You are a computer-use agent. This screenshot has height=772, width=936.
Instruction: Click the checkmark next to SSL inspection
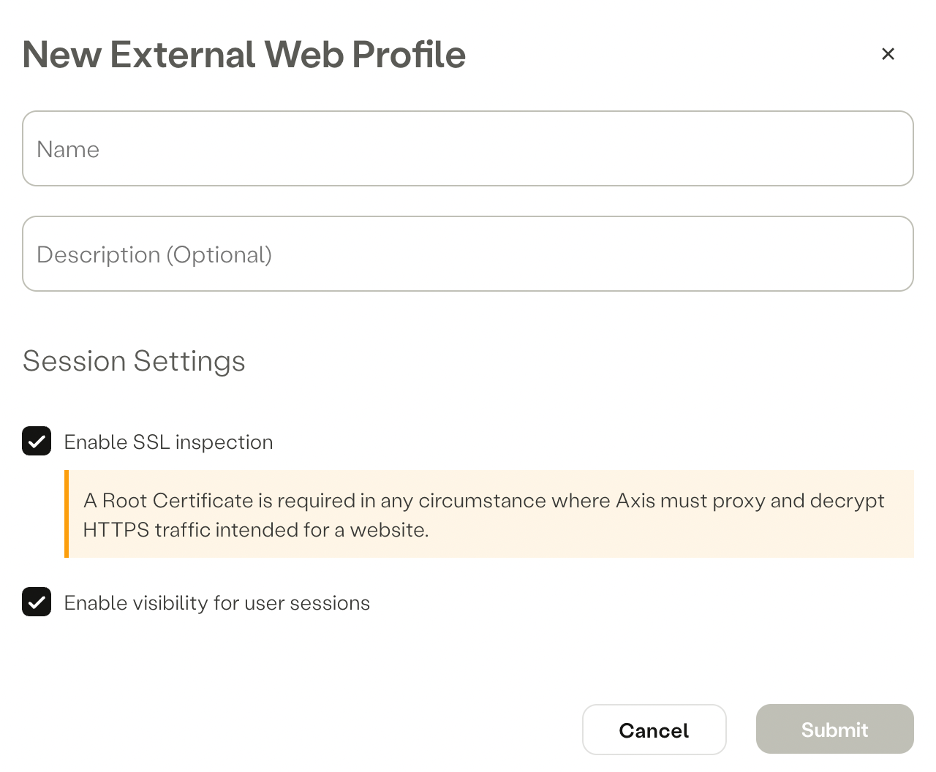(x=37, y=441)
